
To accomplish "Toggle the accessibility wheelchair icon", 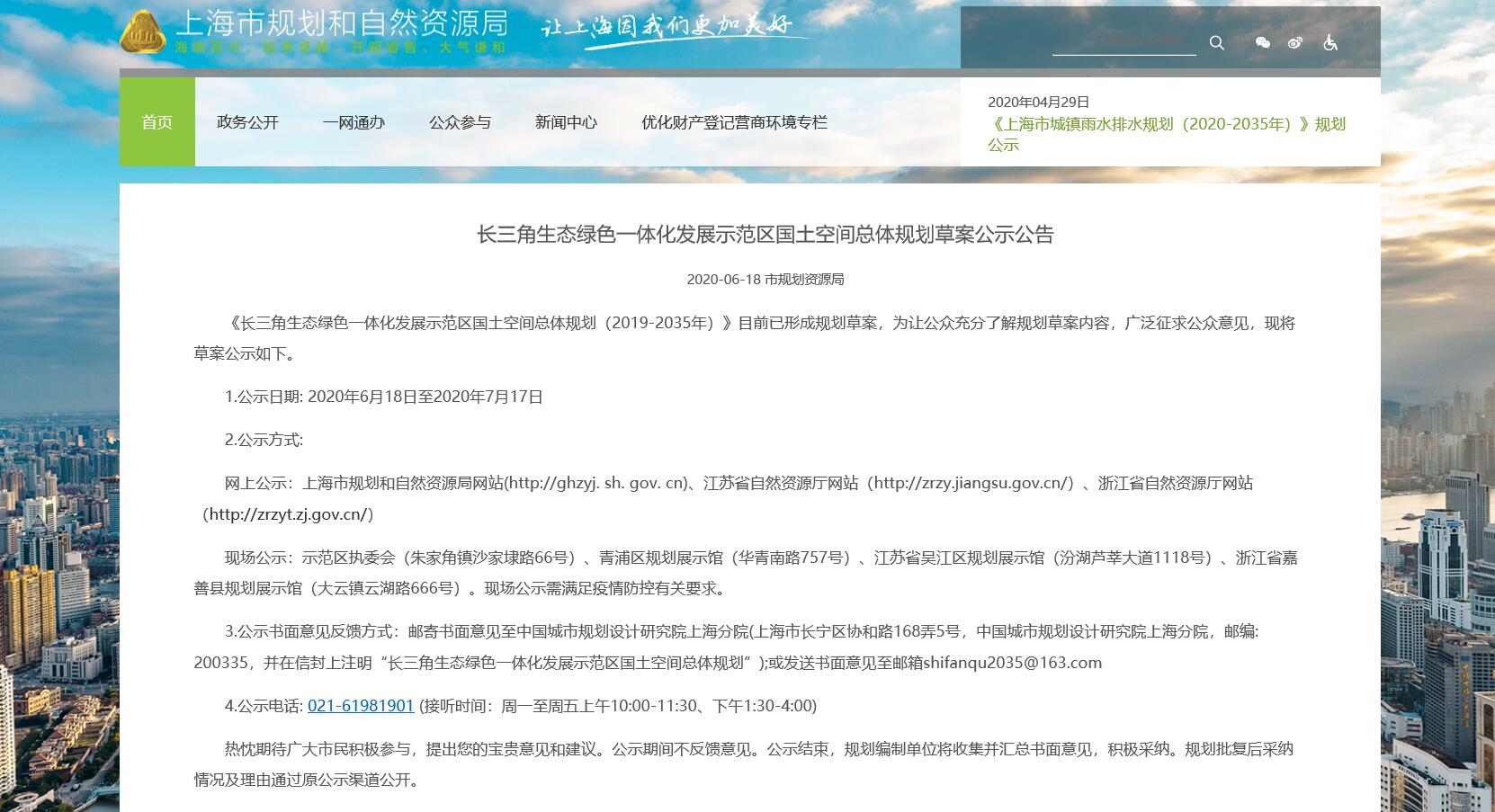I will [1330, 42].
